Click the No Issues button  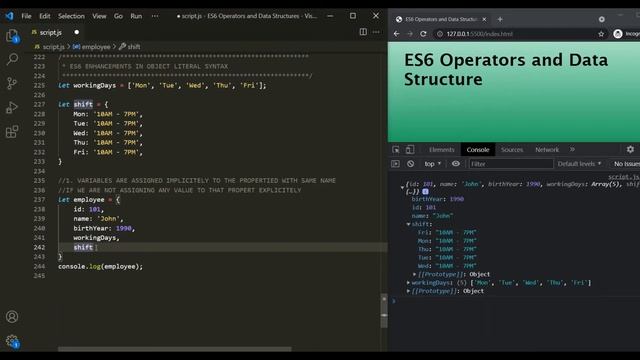tap(626, 164)
